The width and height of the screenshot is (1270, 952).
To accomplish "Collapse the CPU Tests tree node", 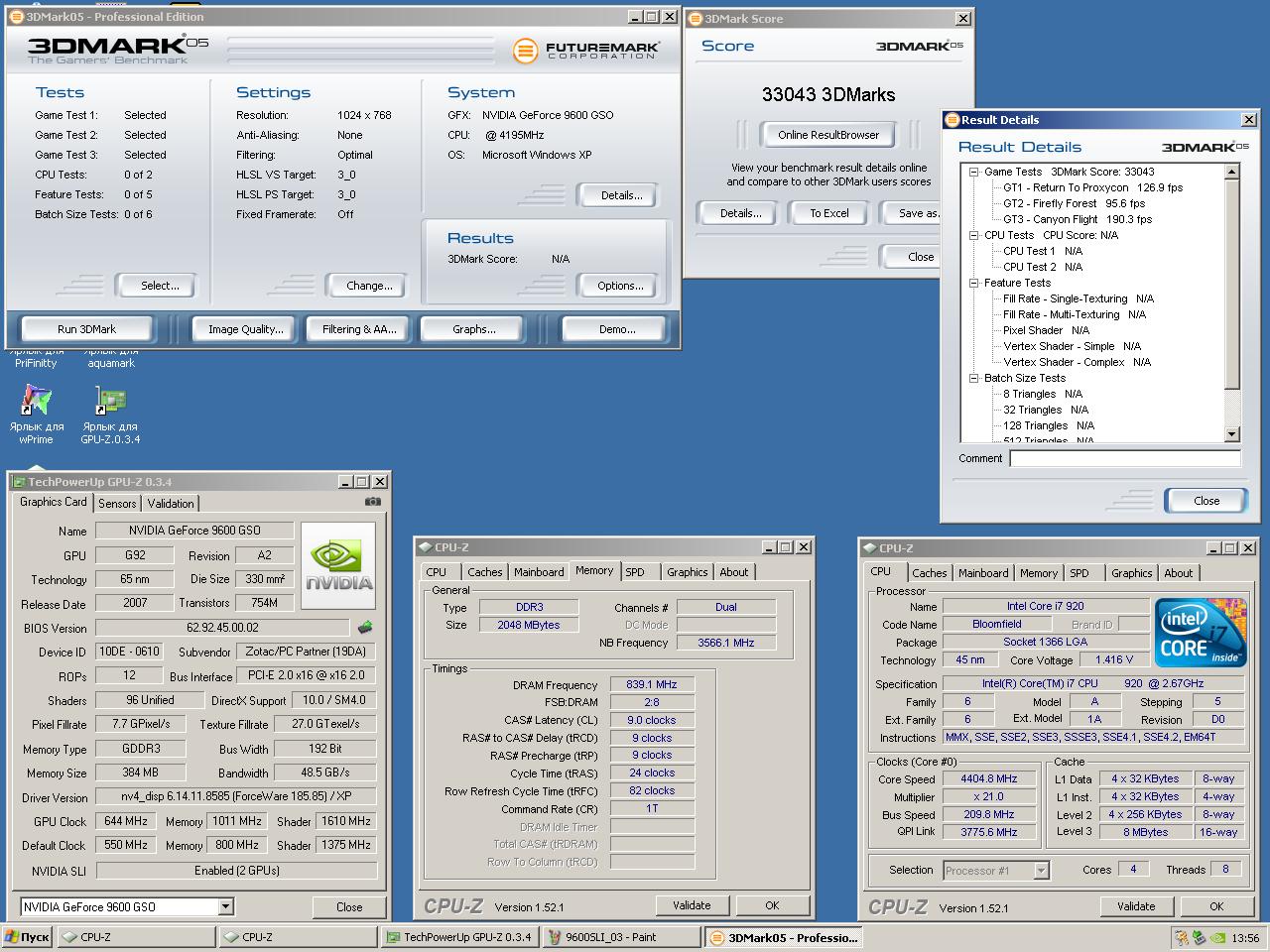I will pos(974,235).
